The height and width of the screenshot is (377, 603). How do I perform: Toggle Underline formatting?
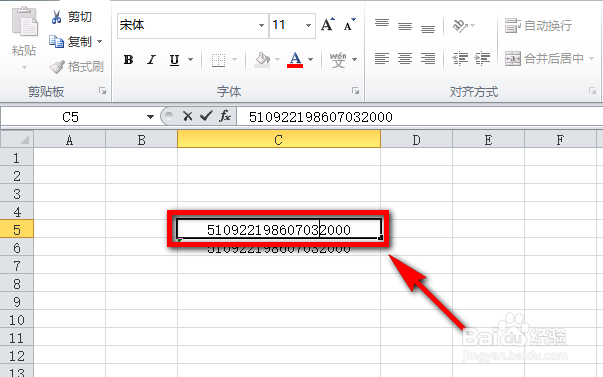(x=174, y=60)
